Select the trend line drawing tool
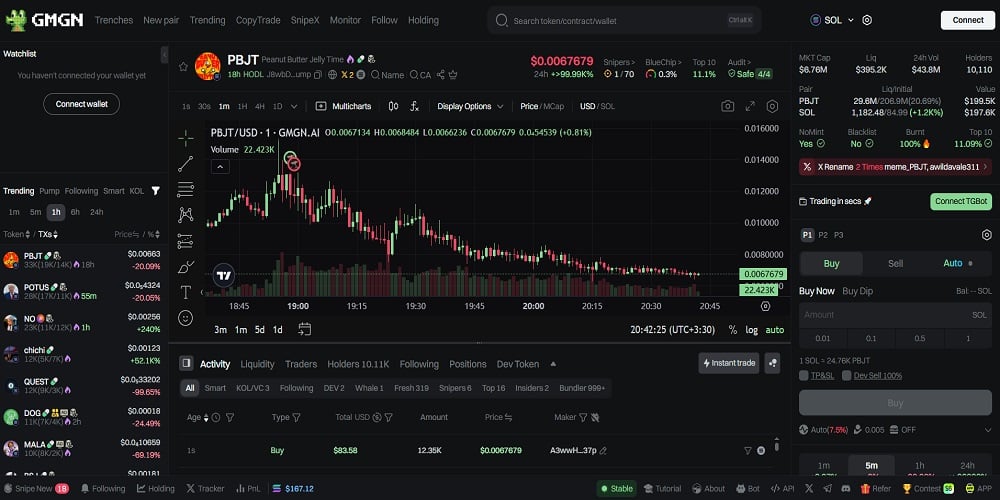Viewport: 1000px width, 500px height. (x=186, y=164)
